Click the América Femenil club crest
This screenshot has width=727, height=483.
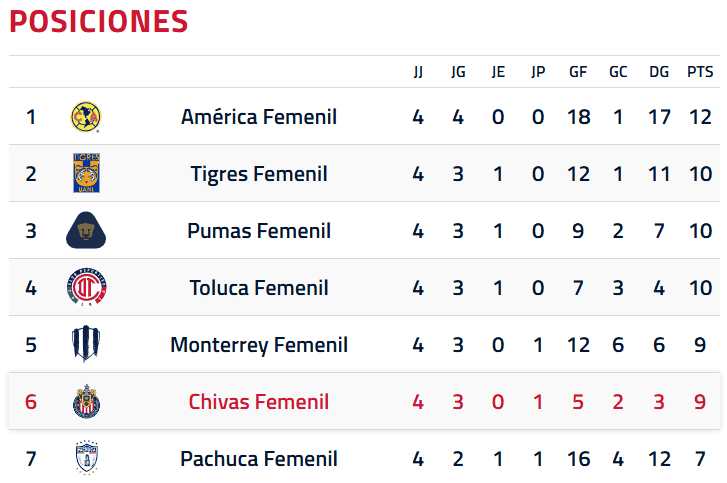[x=86, y=117]
